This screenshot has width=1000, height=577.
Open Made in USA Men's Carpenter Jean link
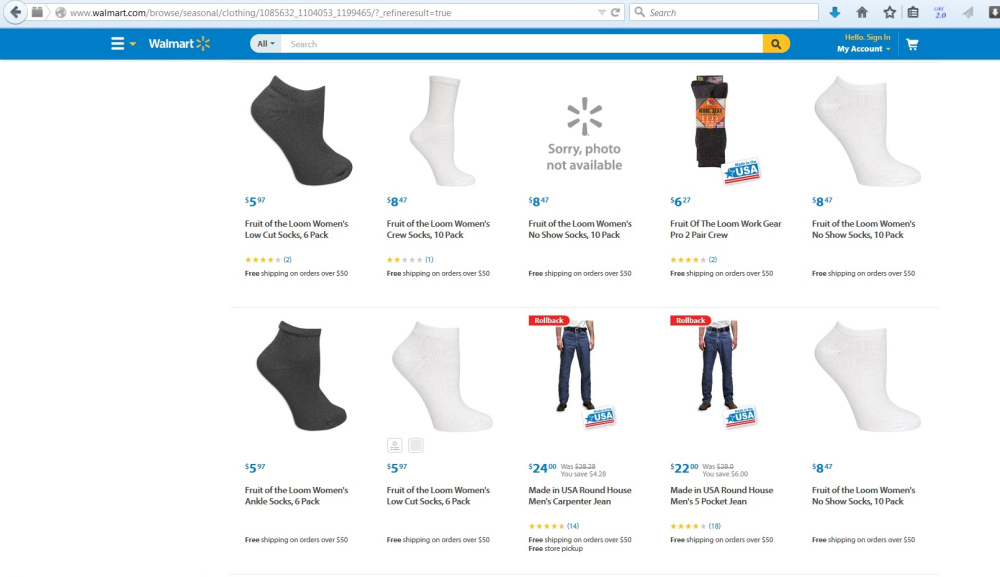580,495
